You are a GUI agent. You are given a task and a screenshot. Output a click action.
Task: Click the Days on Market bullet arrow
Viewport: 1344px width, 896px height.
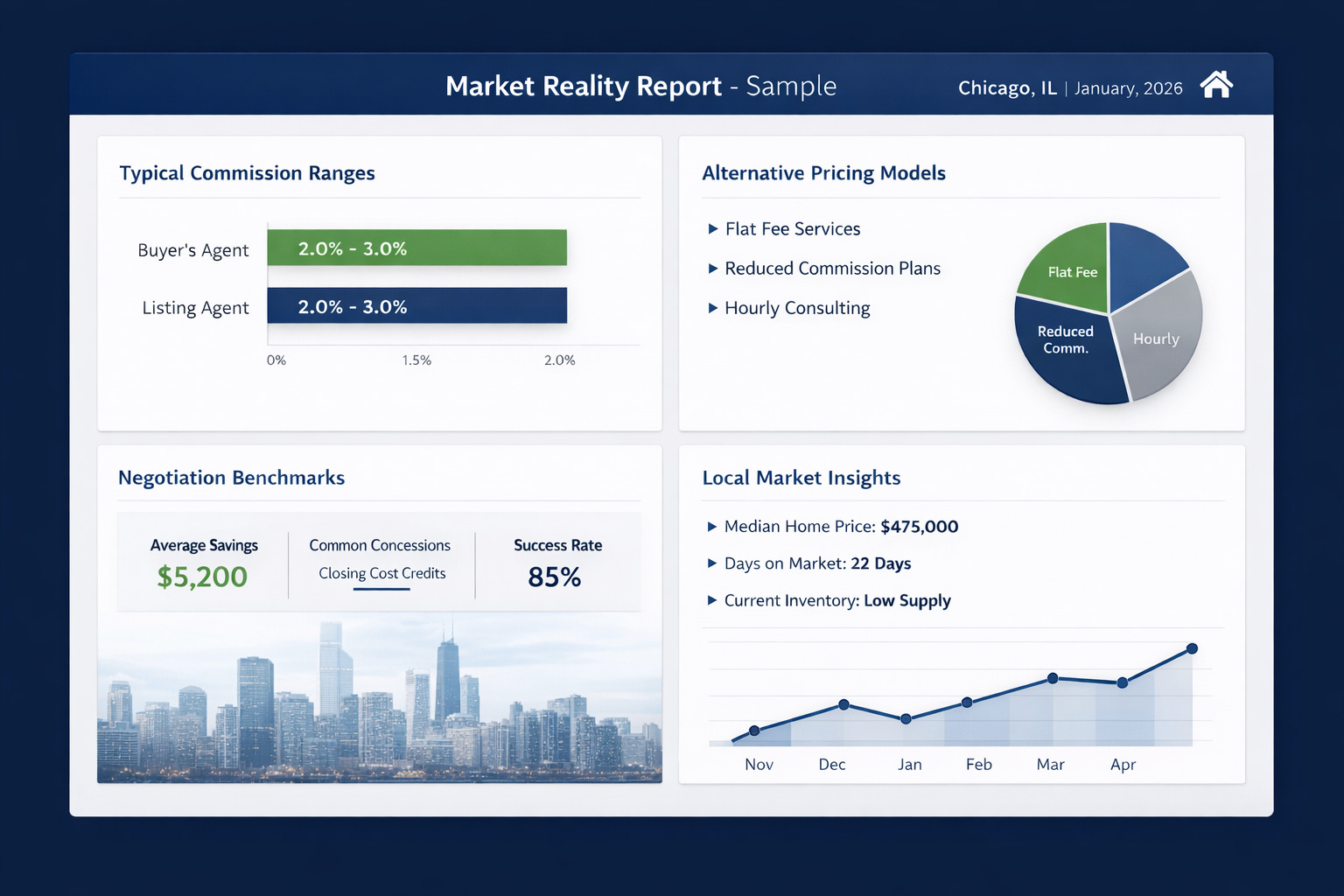click(x=712, y=563)
